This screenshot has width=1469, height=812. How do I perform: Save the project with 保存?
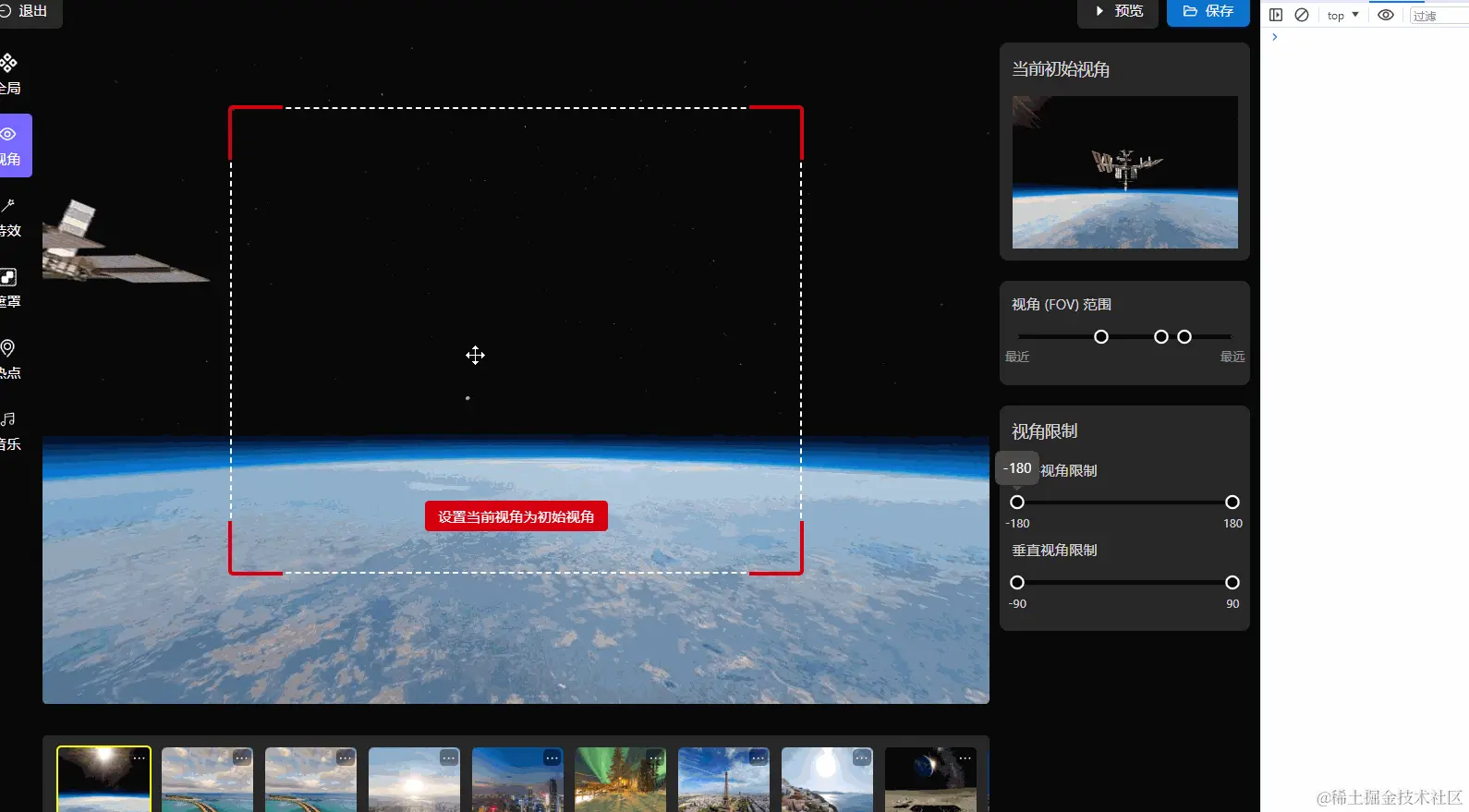[1208, 11]
